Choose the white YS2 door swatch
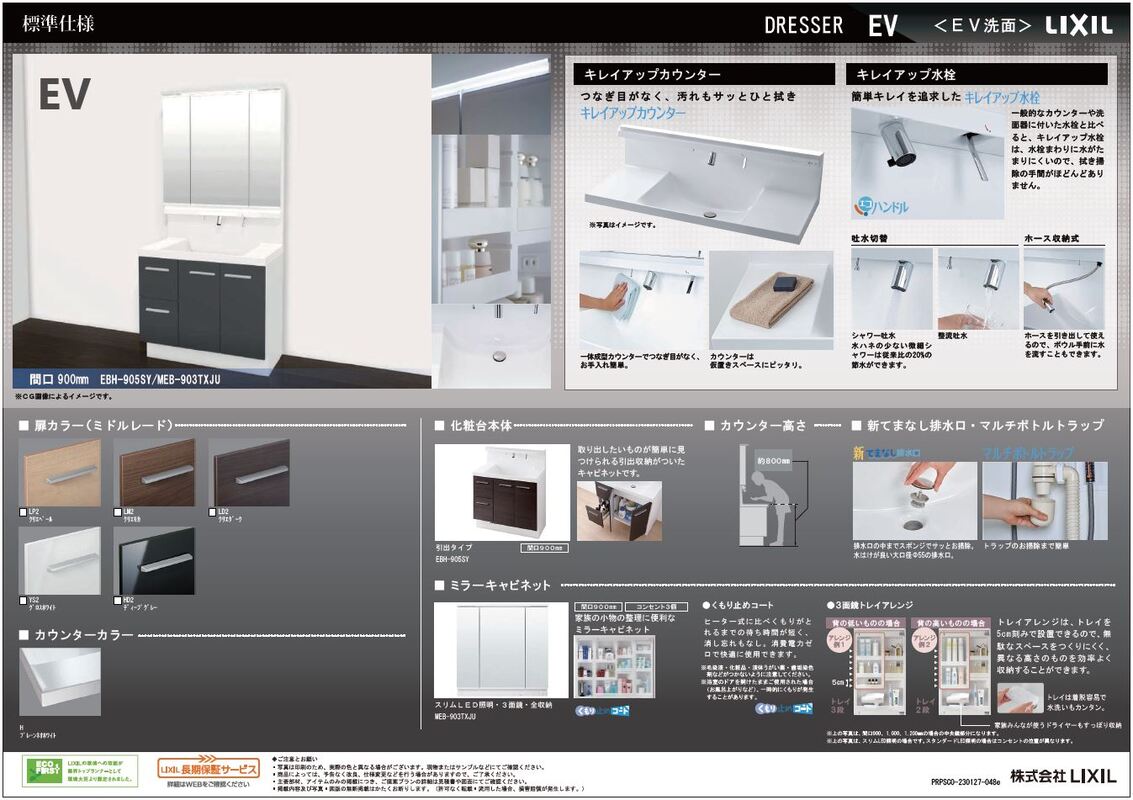The image size is (1133, 800). 59,560
